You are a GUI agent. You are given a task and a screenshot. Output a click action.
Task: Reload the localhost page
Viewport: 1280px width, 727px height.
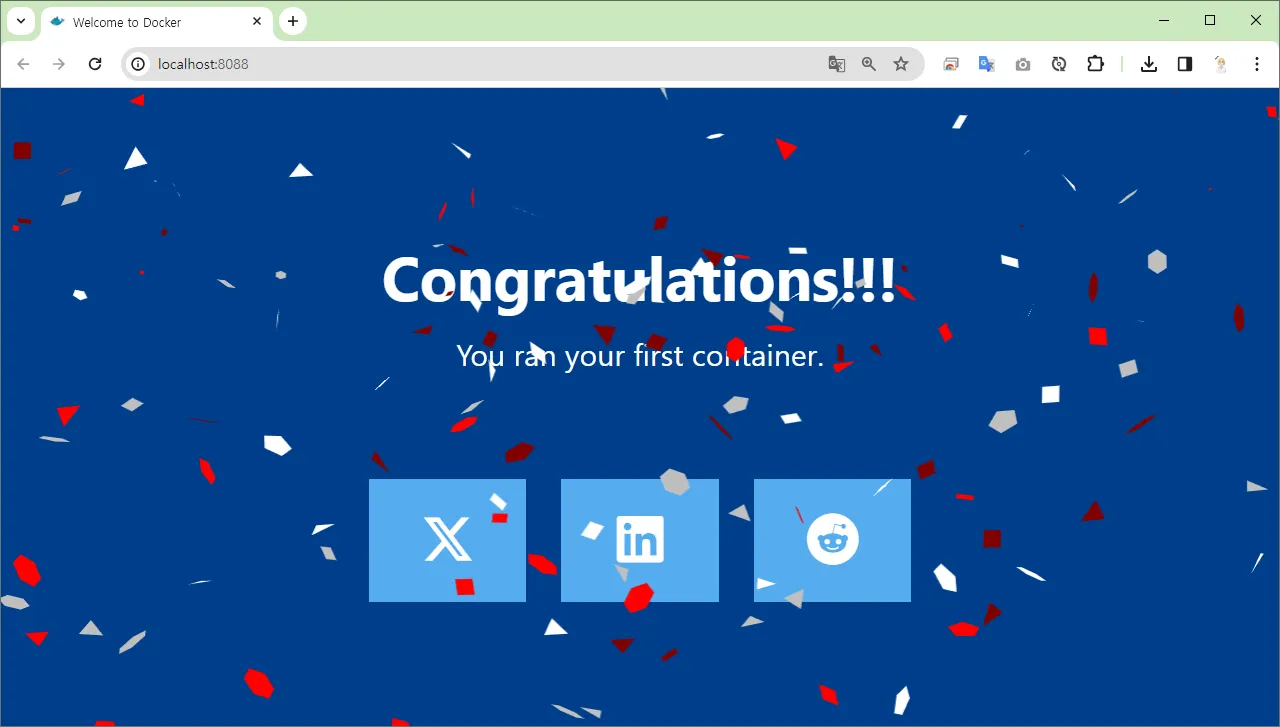[x=95, y=64]
